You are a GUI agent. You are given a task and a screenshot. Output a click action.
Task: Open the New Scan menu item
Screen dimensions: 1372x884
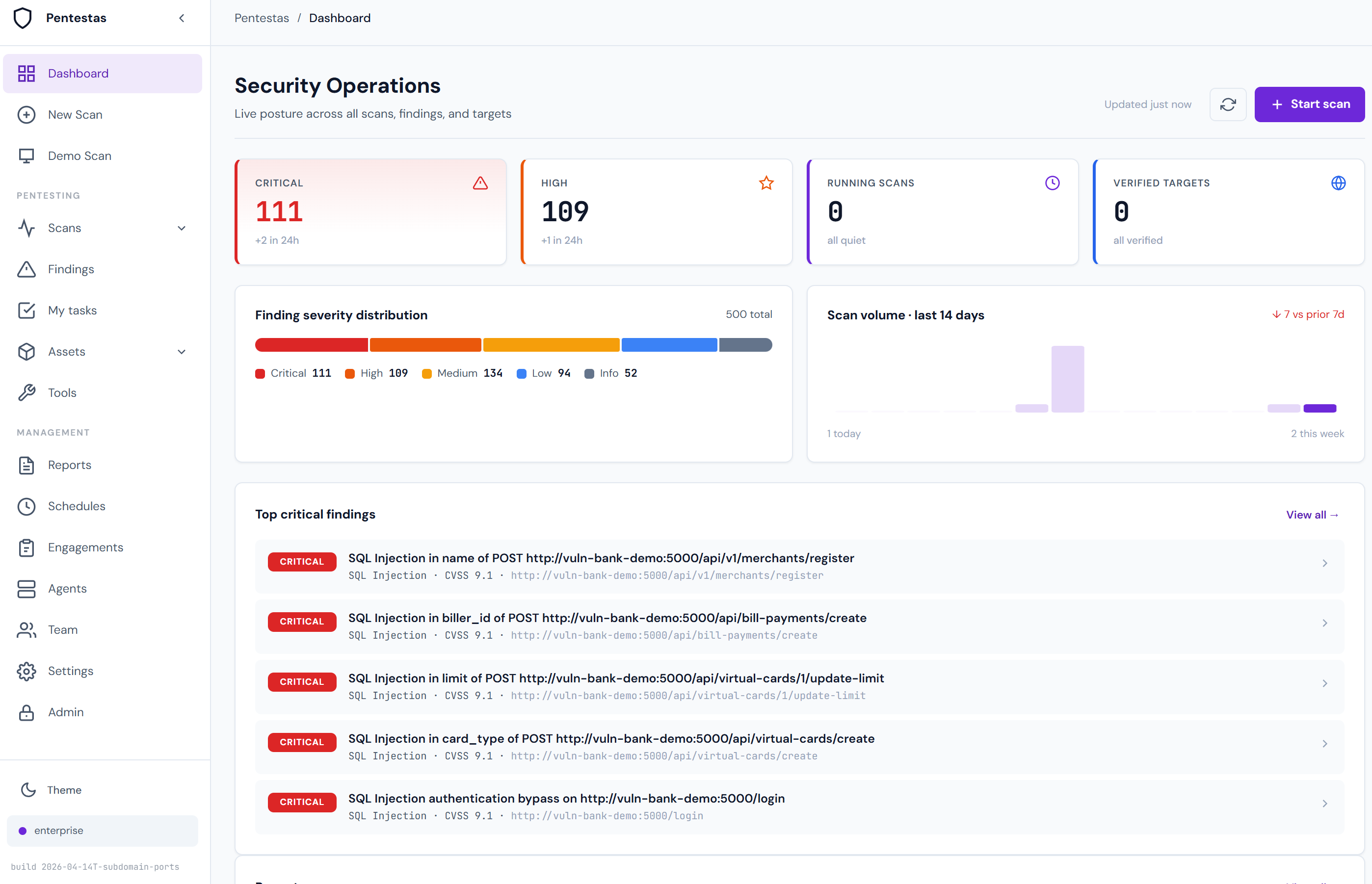(x=103, y=115)
